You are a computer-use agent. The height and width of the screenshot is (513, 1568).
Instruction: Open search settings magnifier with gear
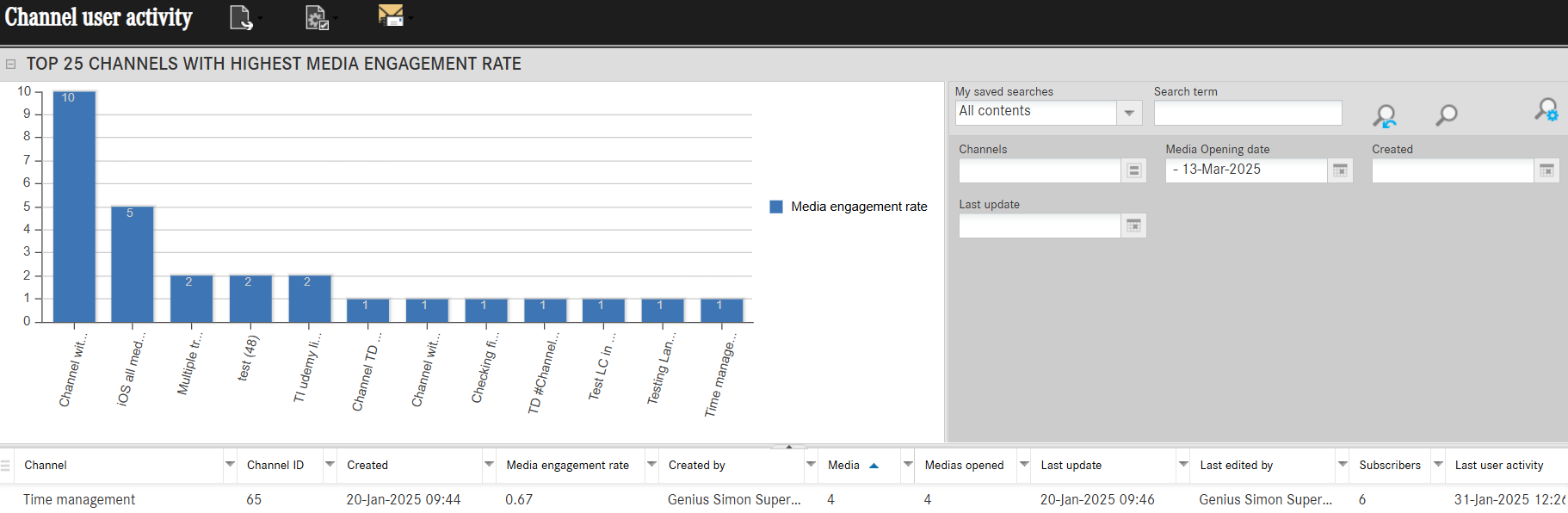click(x=1546, y=110)
